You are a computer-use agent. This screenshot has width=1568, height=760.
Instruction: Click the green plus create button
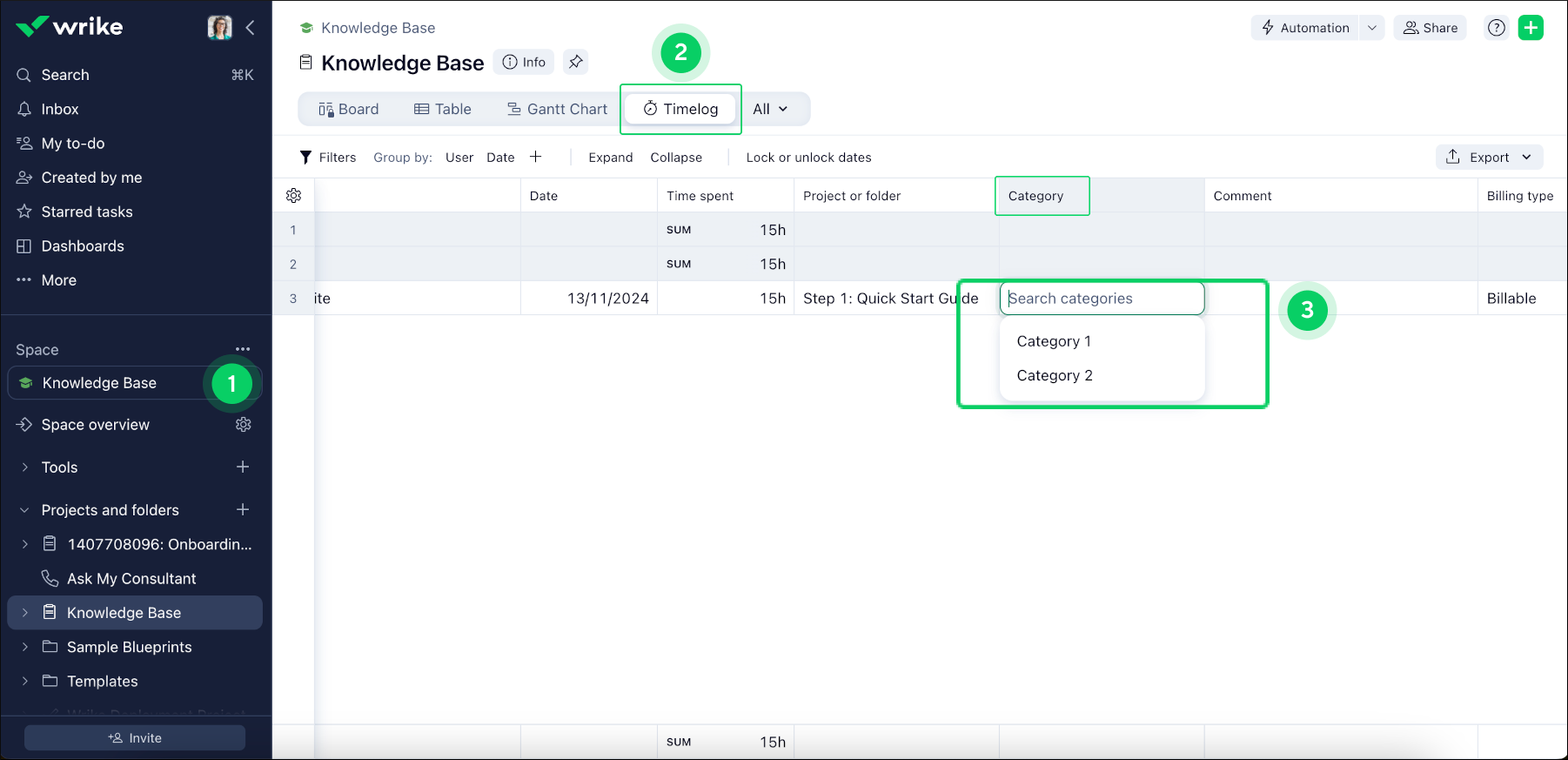point(1530,28)
